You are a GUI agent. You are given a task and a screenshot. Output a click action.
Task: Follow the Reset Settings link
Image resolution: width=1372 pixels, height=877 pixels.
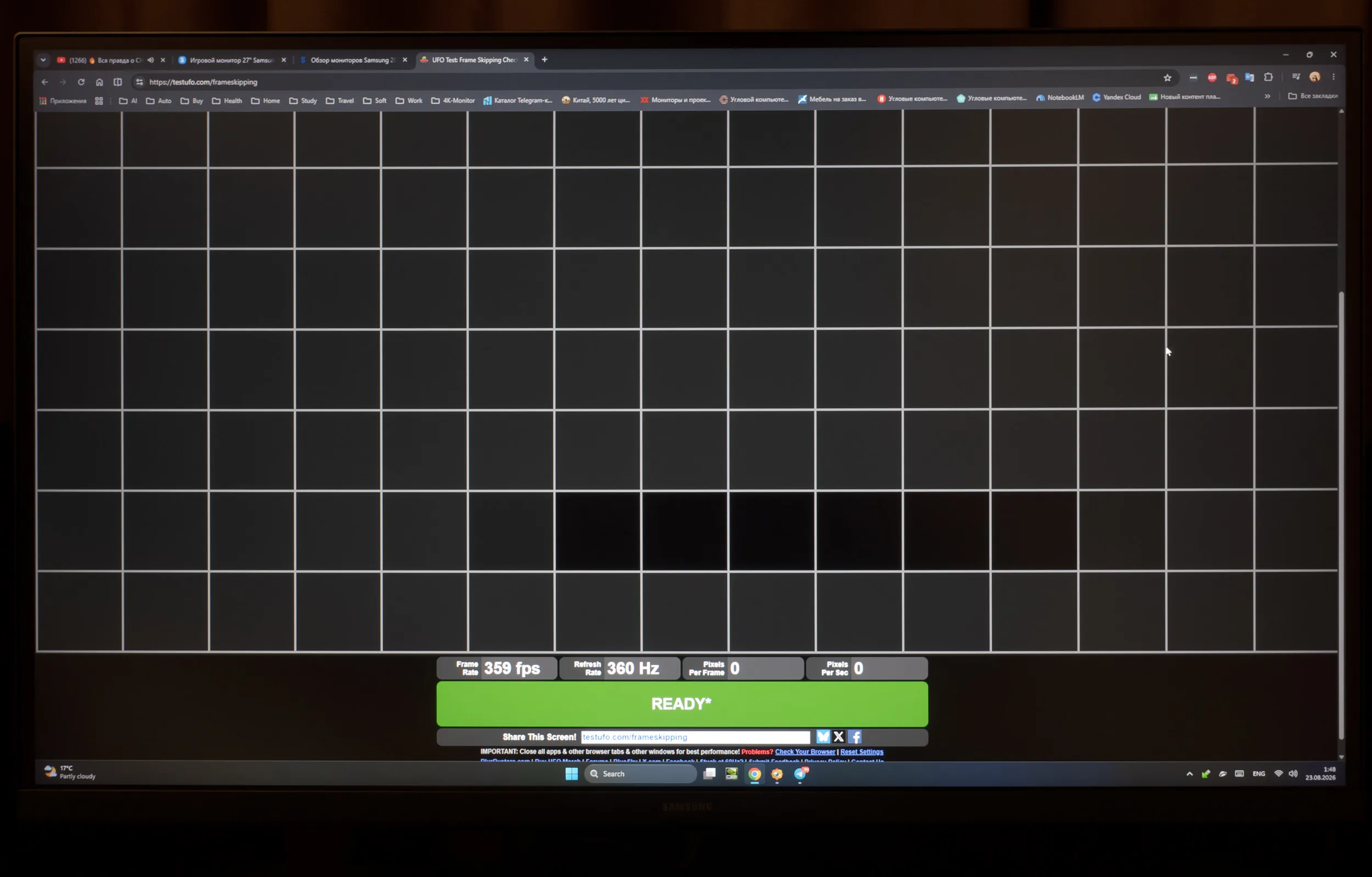click(x=862, y=752)
